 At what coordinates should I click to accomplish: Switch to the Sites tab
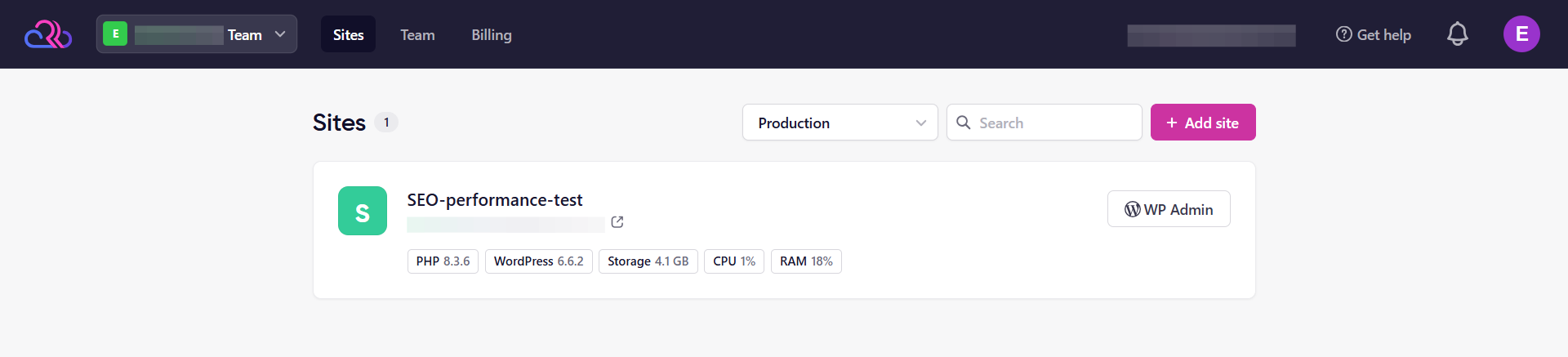tap(348, 34)
